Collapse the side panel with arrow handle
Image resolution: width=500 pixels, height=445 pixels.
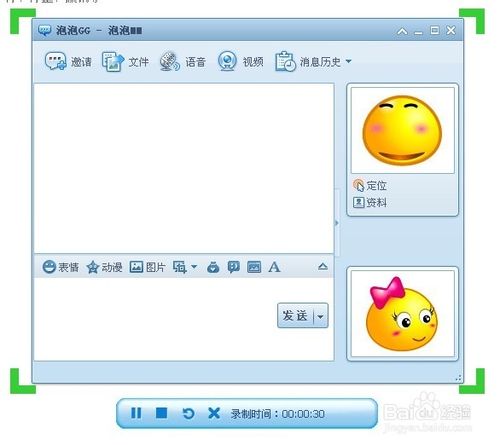coord(337,223)
